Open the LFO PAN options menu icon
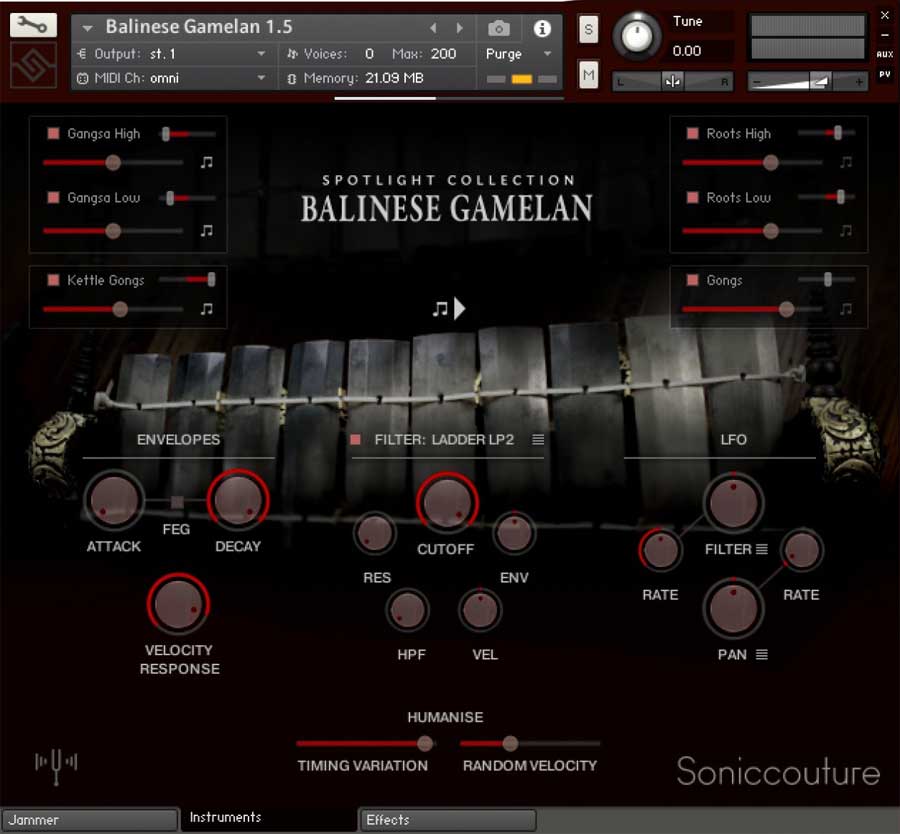900x834 pixels. (762, 654)
